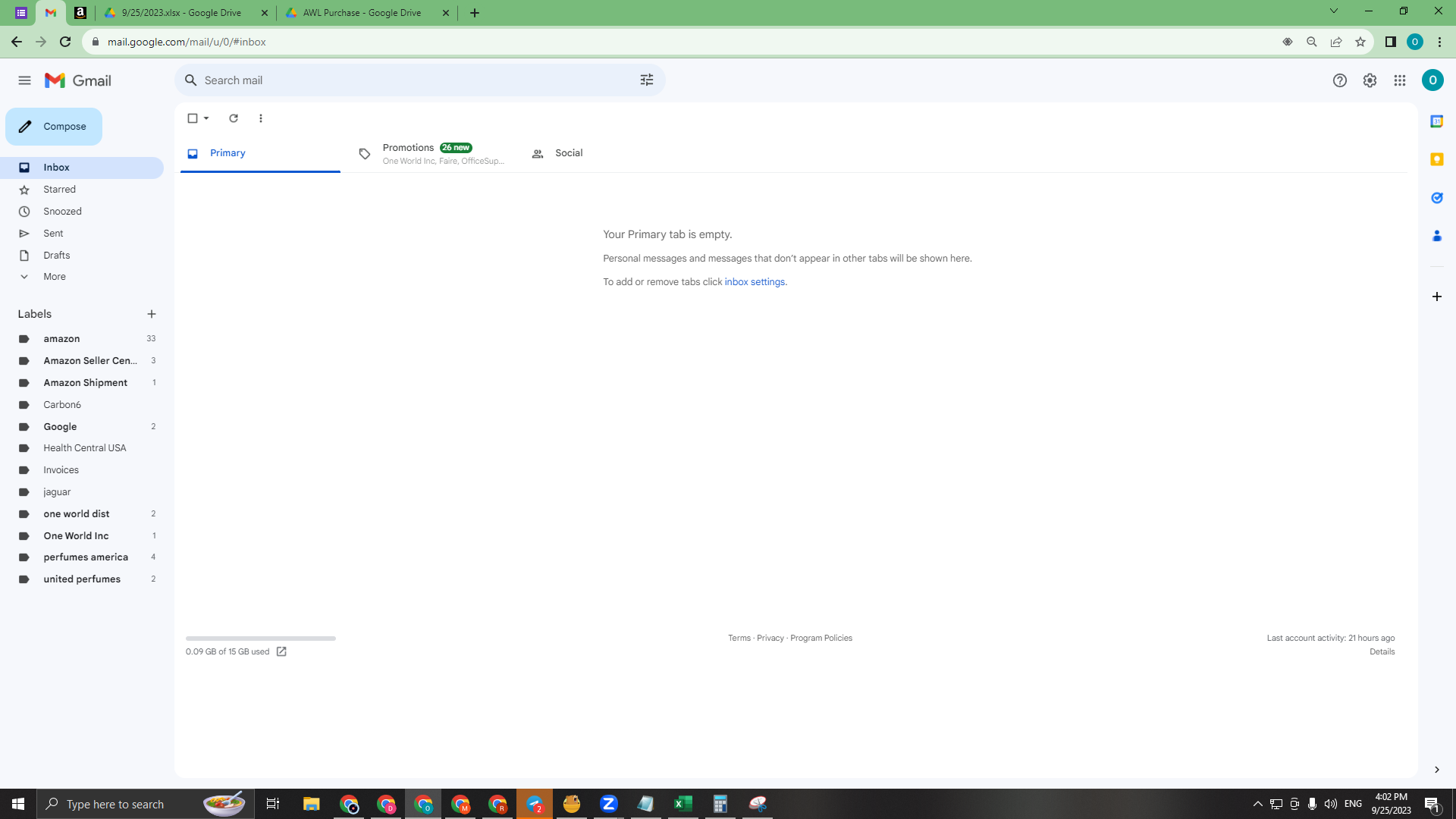Open the perfumes america label
This screenshot has width=1456, height=819.
82,557
